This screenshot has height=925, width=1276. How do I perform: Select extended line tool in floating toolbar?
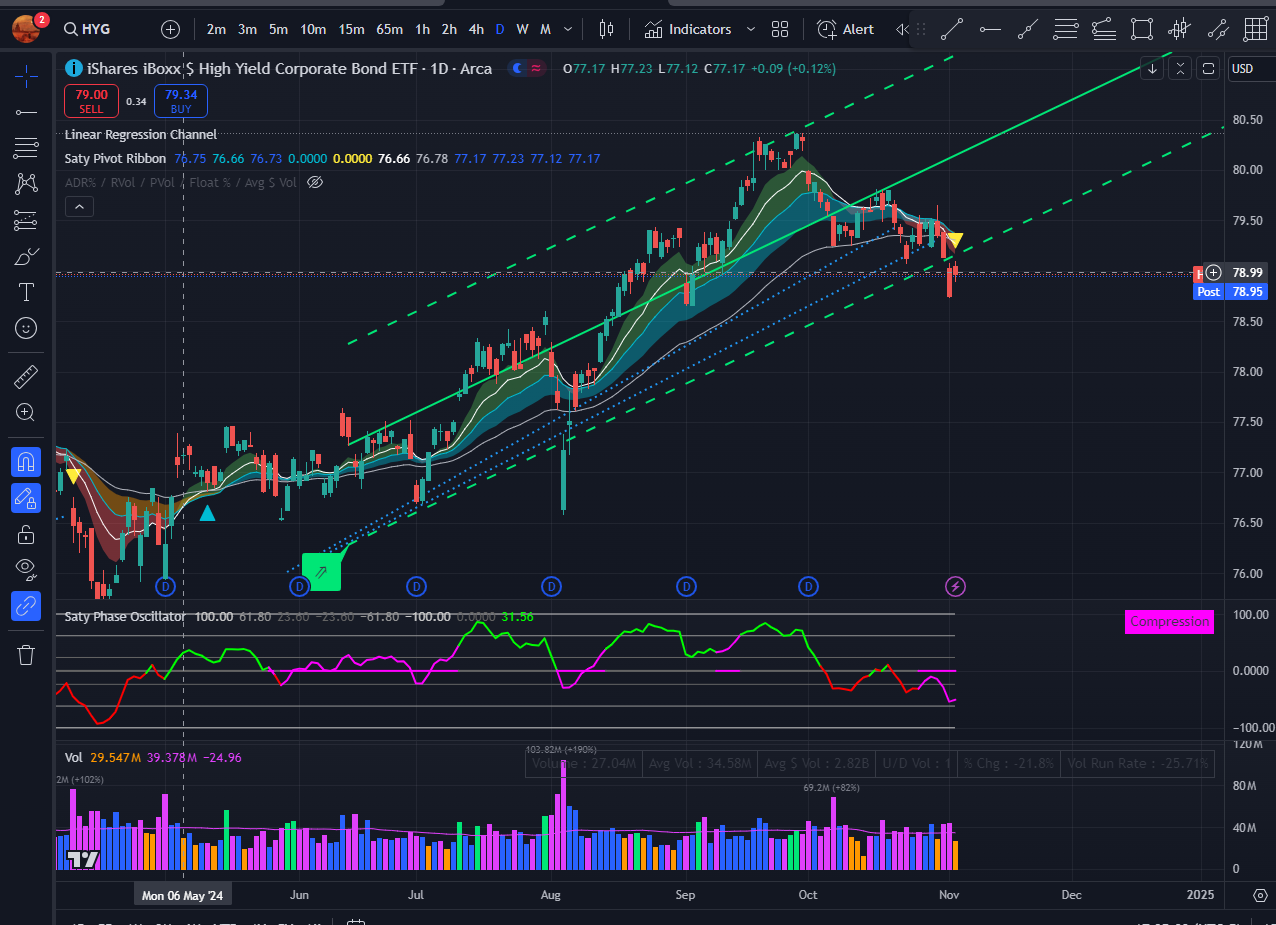(x=1028, y=29)
